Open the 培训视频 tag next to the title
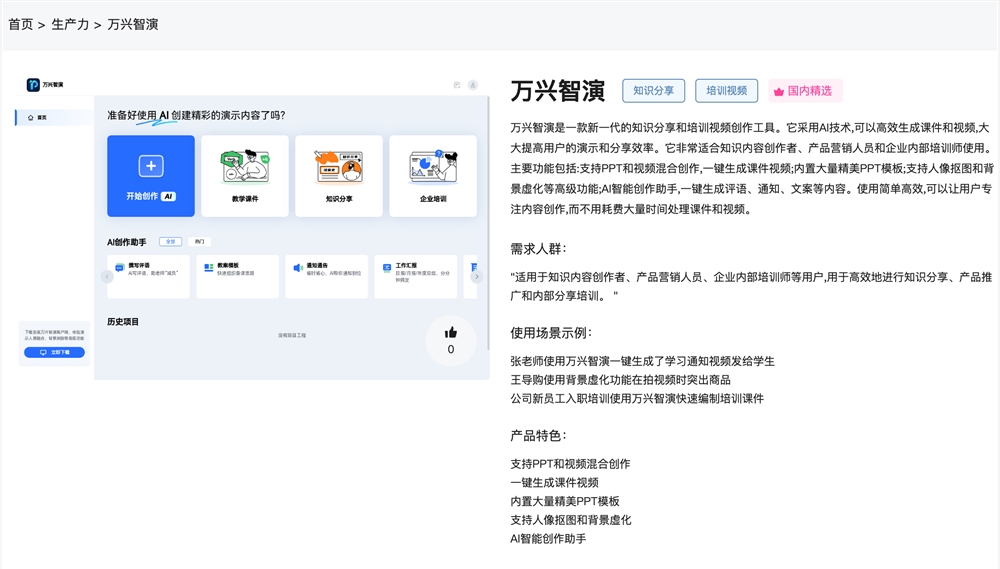This screenshot has width=1000, height=569. coord(726,91)
